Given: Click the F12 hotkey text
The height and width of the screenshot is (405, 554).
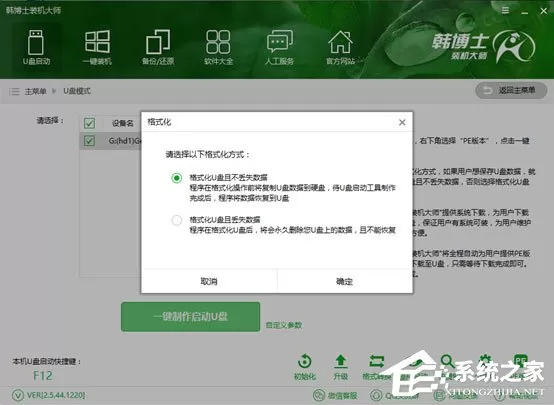Looking at the screenshot, I should click(x=43, y=375).
